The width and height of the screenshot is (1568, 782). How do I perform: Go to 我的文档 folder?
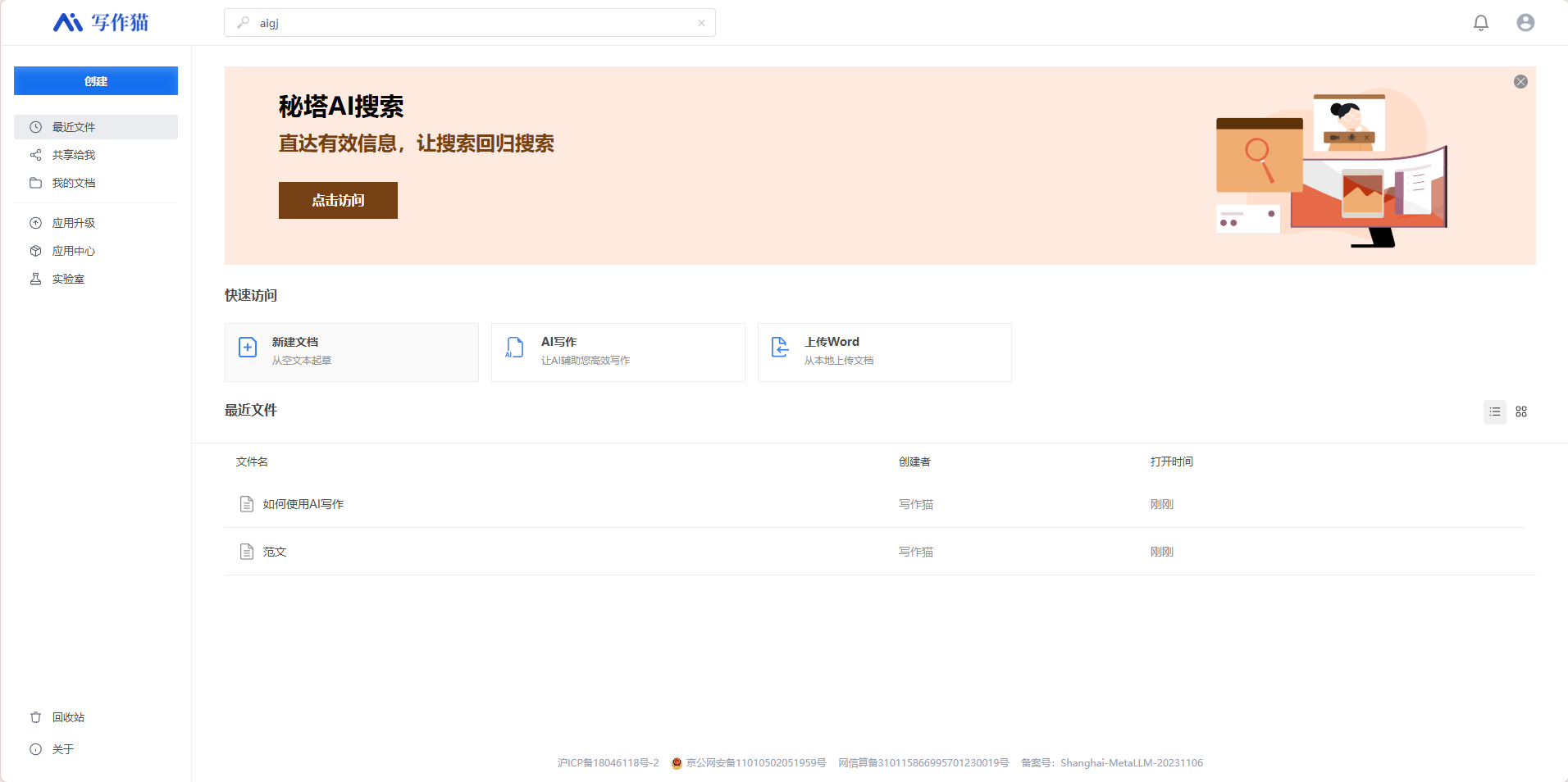(x=74, y=183)
